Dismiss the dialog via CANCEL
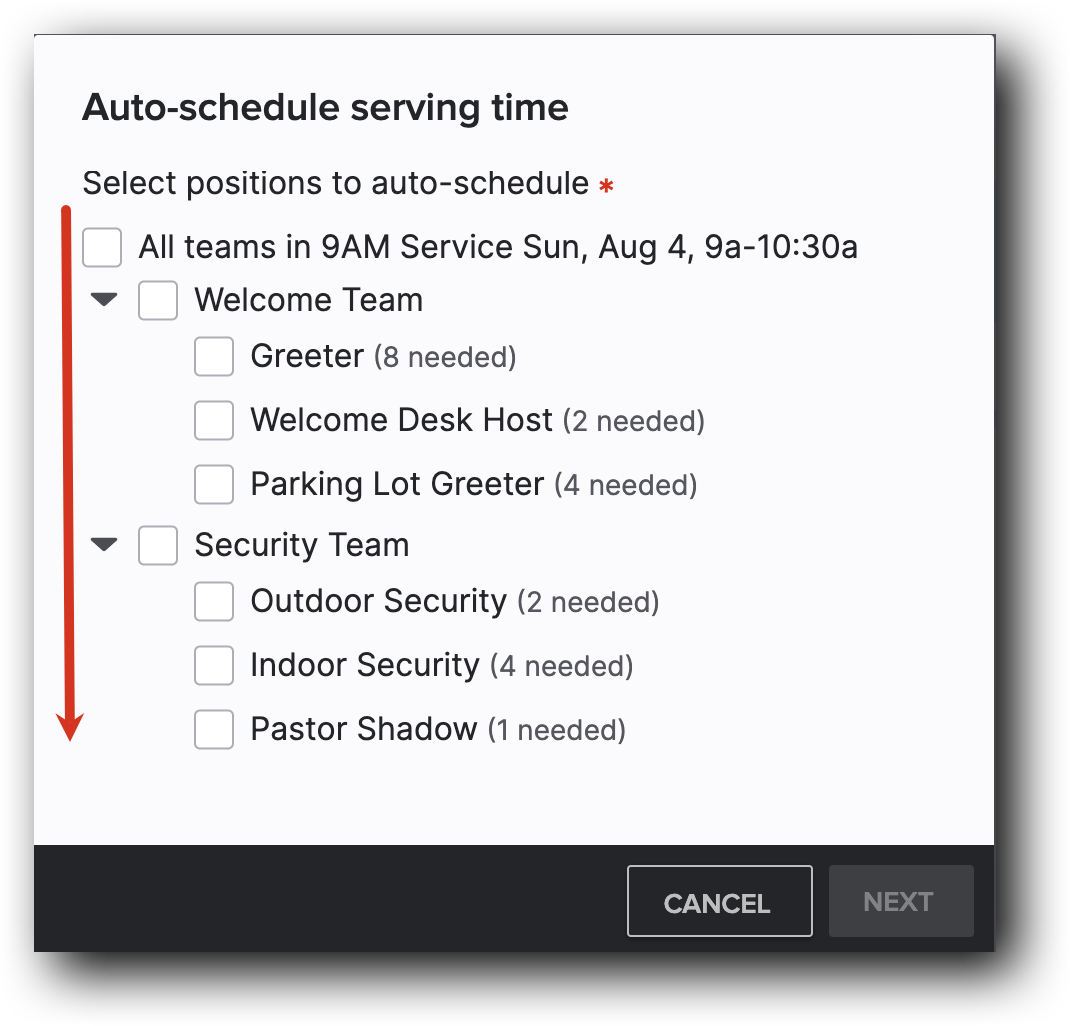 pyautogui.click(x=719, y=901)
